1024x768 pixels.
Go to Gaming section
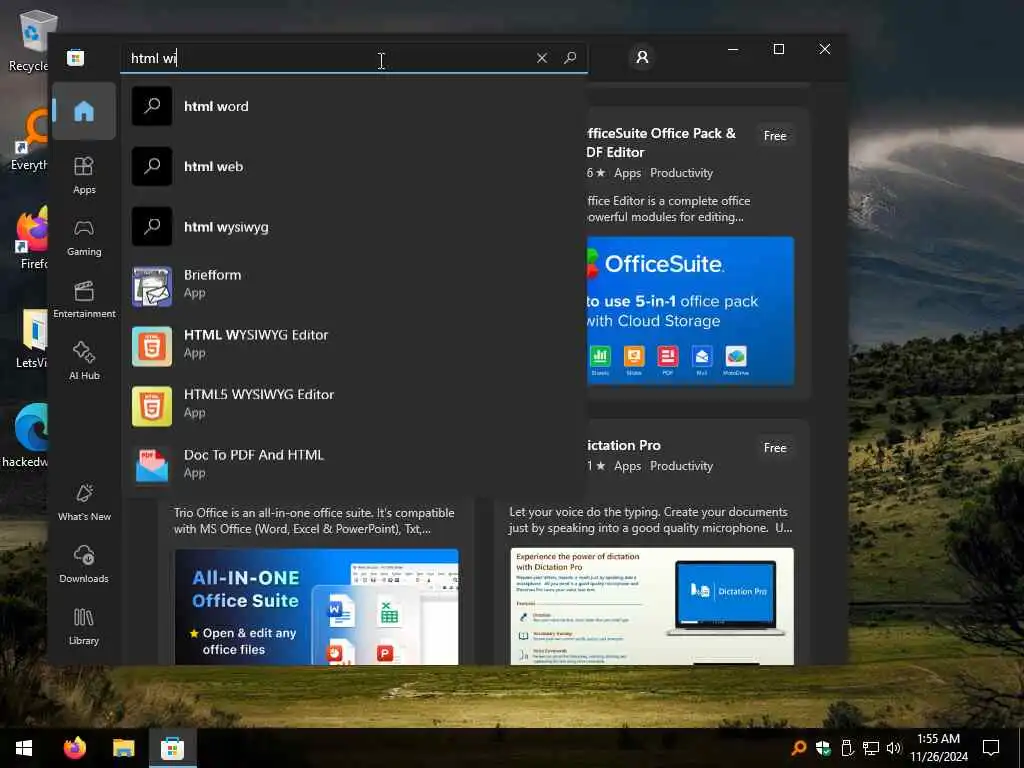(84, 238)
